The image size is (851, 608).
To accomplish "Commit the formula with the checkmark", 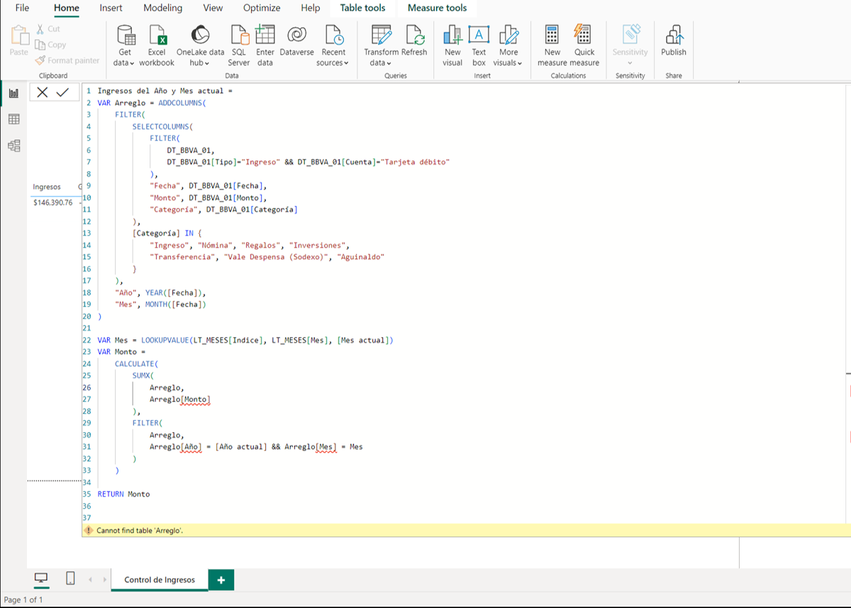I will click(62, 92).
